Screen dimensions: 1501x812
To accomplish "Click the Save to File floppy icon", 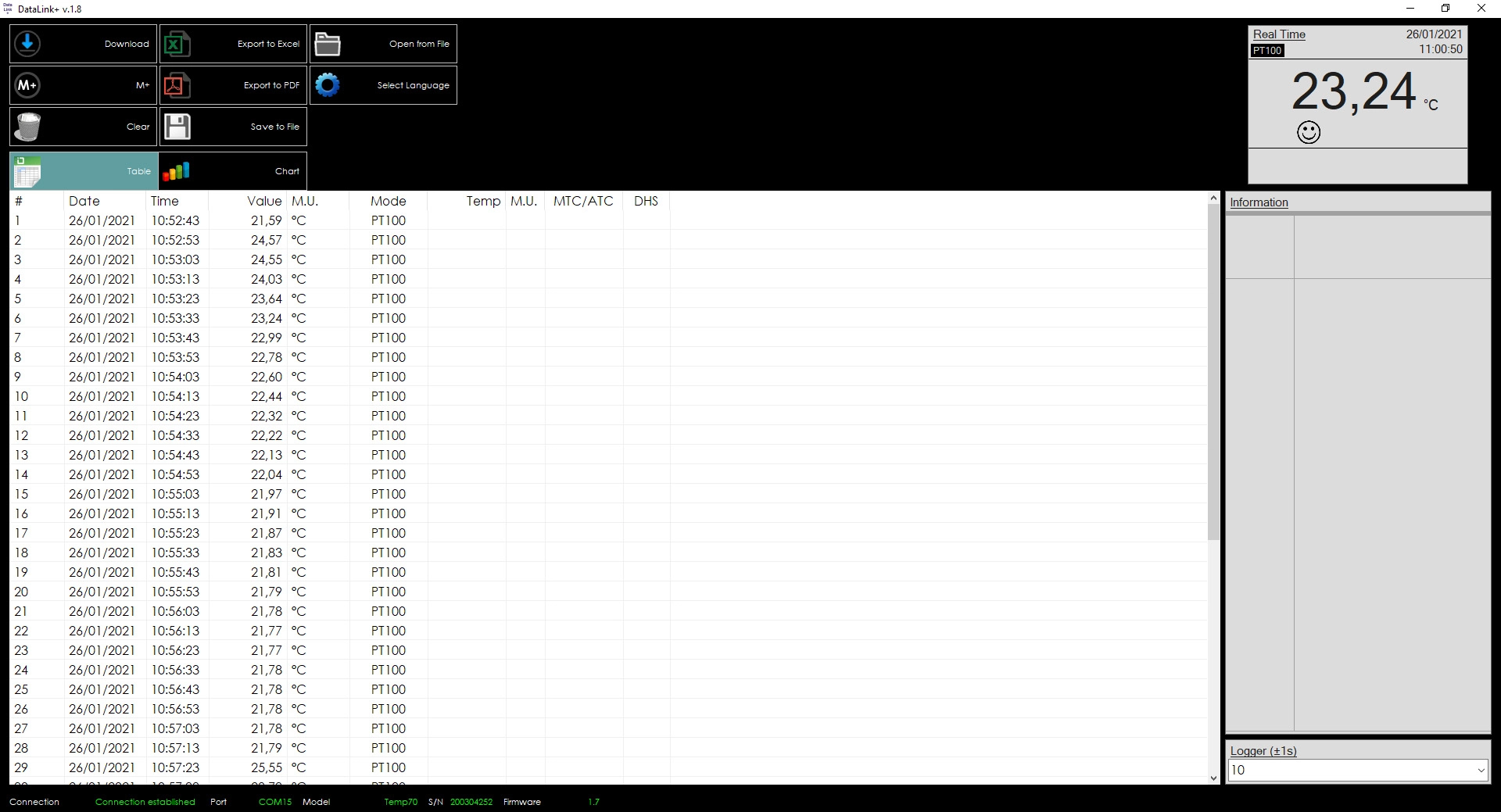I will 177,127.
